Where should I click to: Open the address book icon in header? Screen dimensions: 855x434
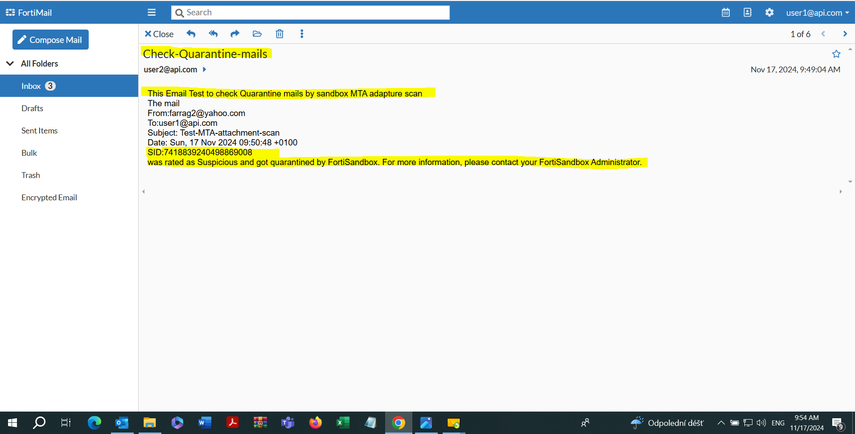[x=748, y=13]
